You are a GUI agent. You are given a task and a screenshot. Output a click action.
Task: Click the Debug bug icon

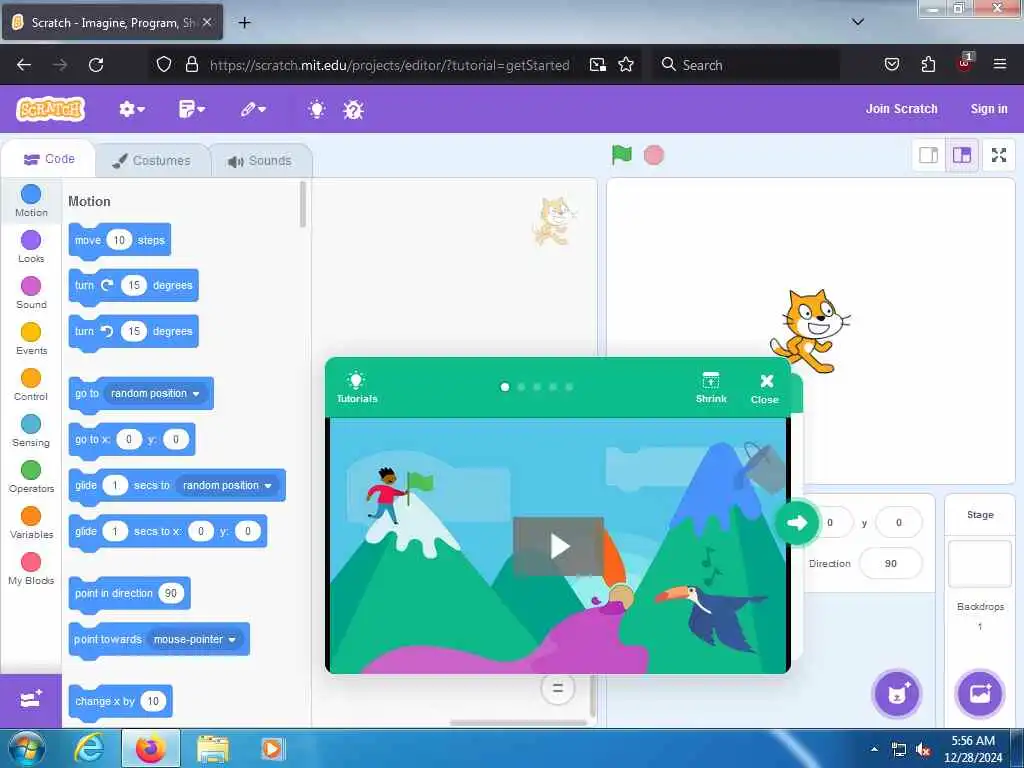(353, 109)
